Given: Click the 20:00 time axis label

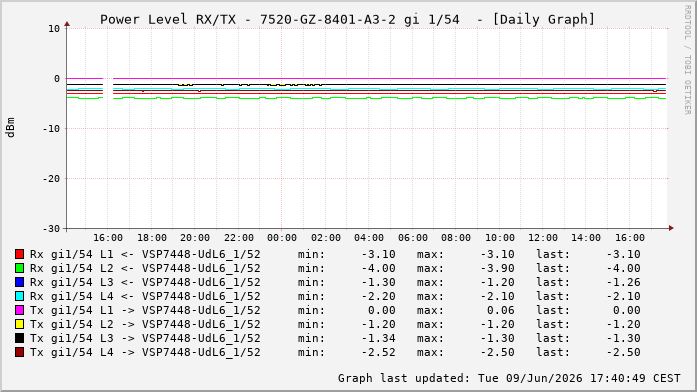Looking at the screenshot, I should coord(195,238).
